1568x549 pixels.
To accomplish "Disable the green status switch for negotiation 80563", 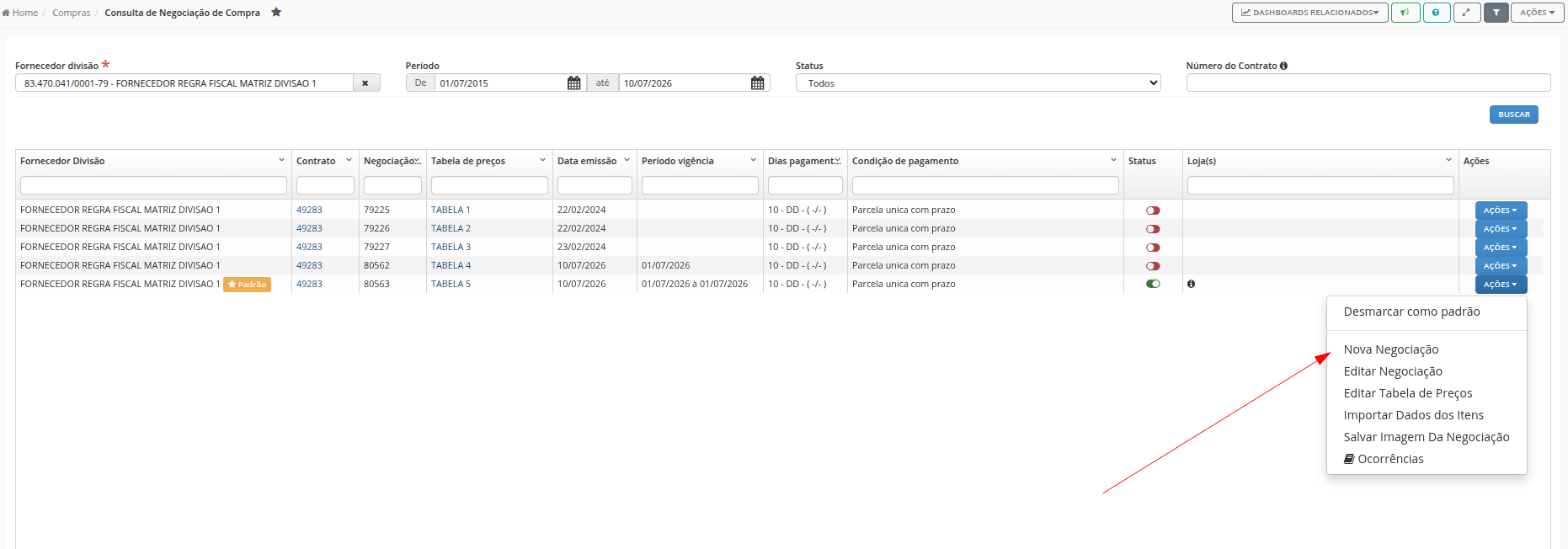I will tap(1153, 284).
